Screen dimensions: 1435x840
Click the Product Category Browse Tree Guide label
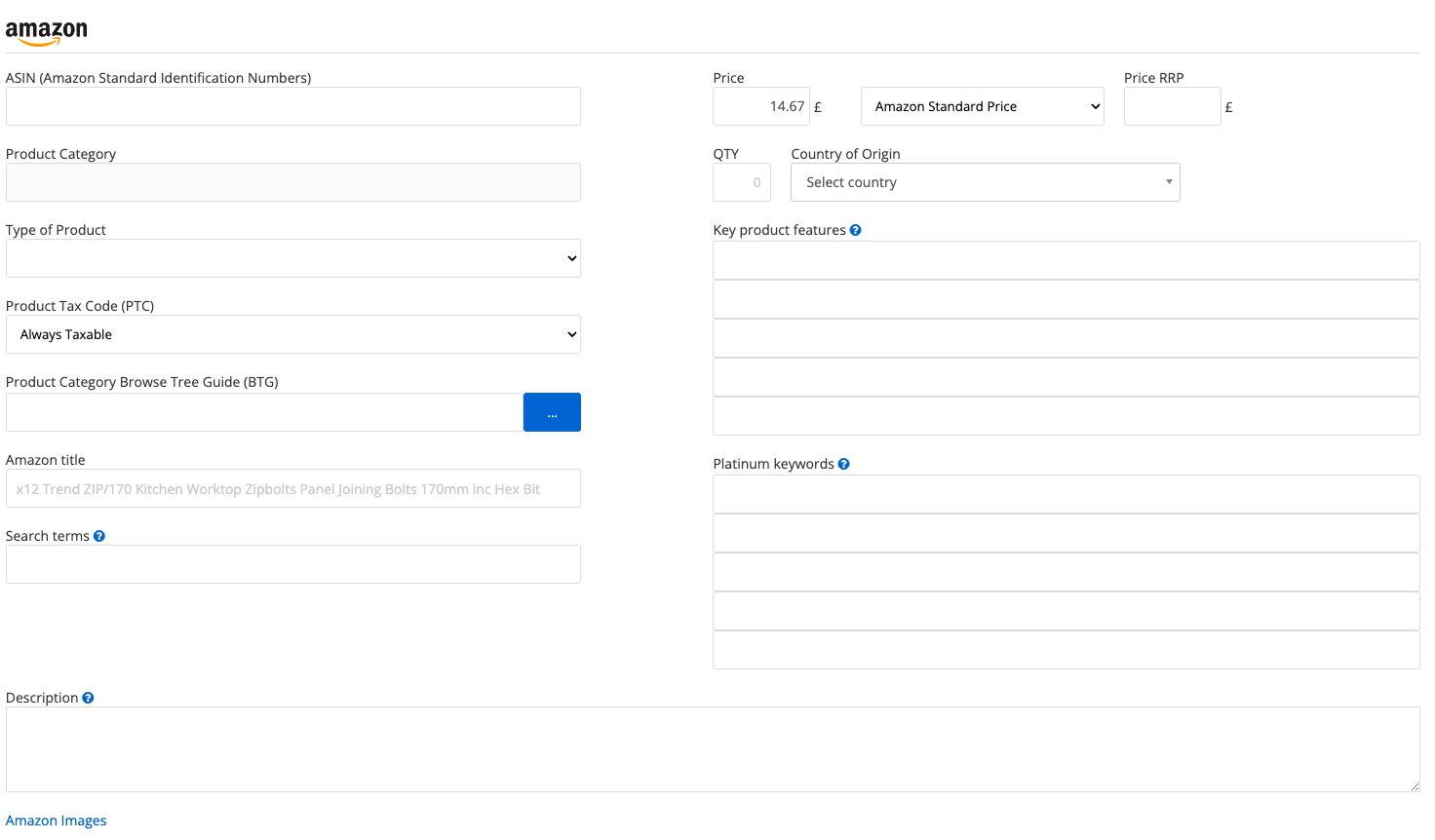pos(142,382)
